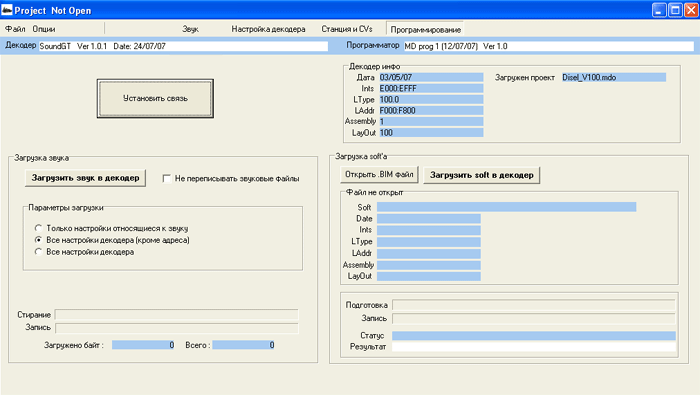
Task: Click the LayOut value 100
Action: point(431,133)
